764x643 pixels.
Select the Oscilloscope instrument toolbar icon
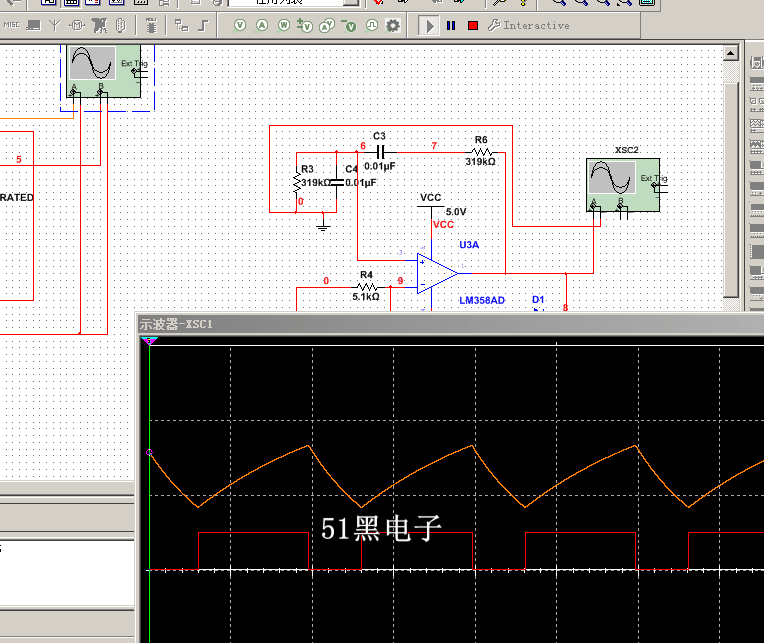coord(757,125)
